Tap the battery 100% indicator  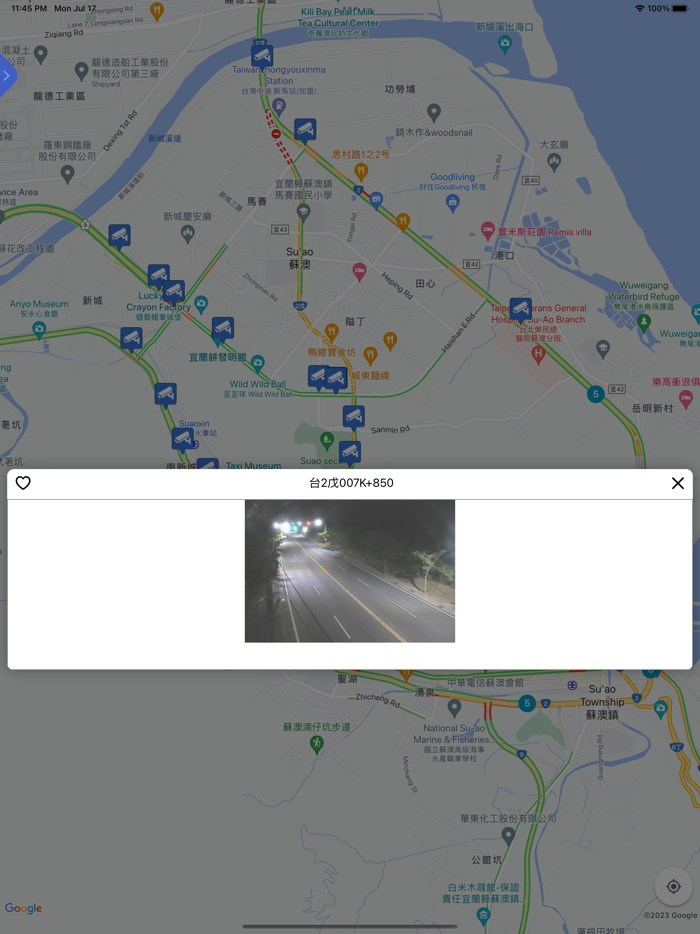click(667, 8)
